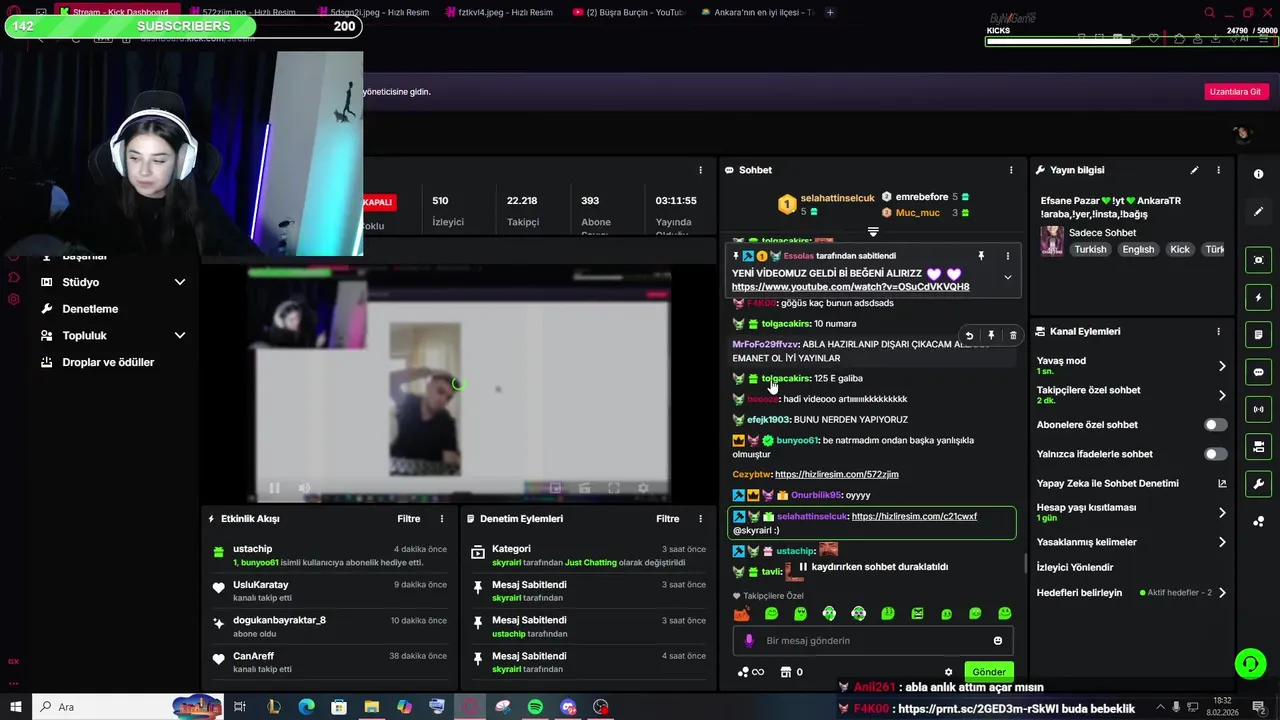Click the channel points icon below chat input
1280x720 pixels.
pos(743,672)
